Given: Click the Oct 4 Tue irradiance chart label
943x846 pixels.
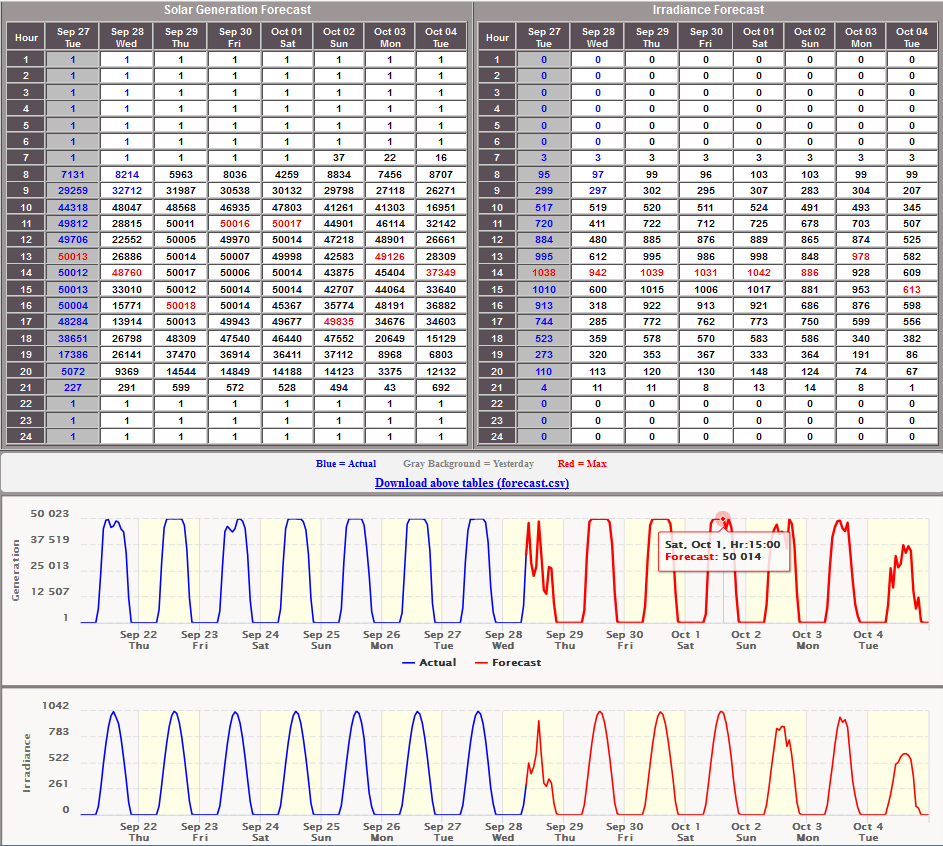Looking at the screenshot, I should 868,832.
